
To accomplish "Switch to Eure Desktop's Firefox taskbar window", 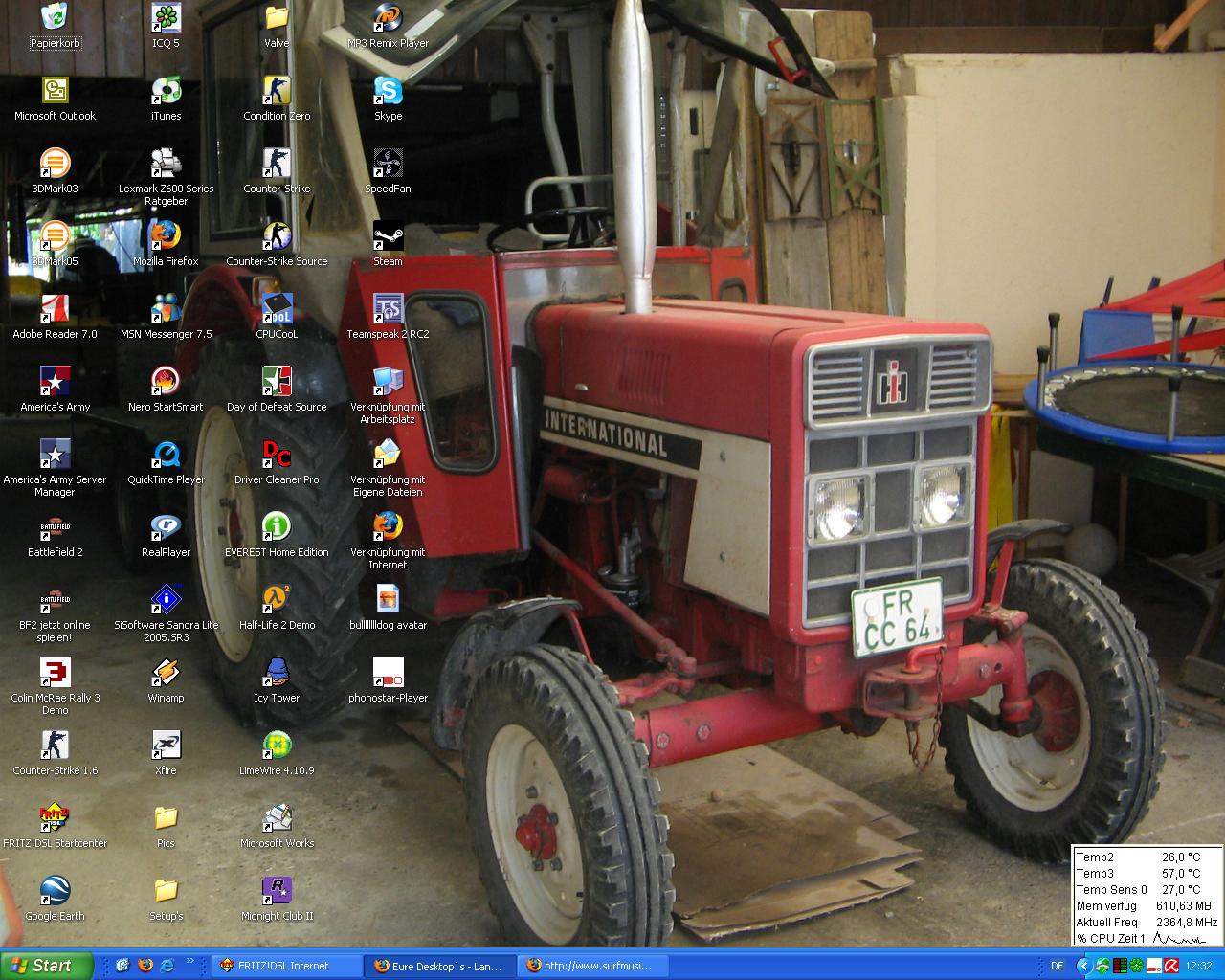I will [440, 966].
